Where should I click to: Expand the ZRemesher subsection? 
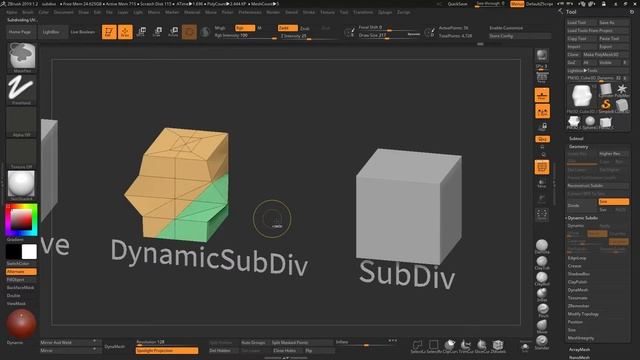578,306
